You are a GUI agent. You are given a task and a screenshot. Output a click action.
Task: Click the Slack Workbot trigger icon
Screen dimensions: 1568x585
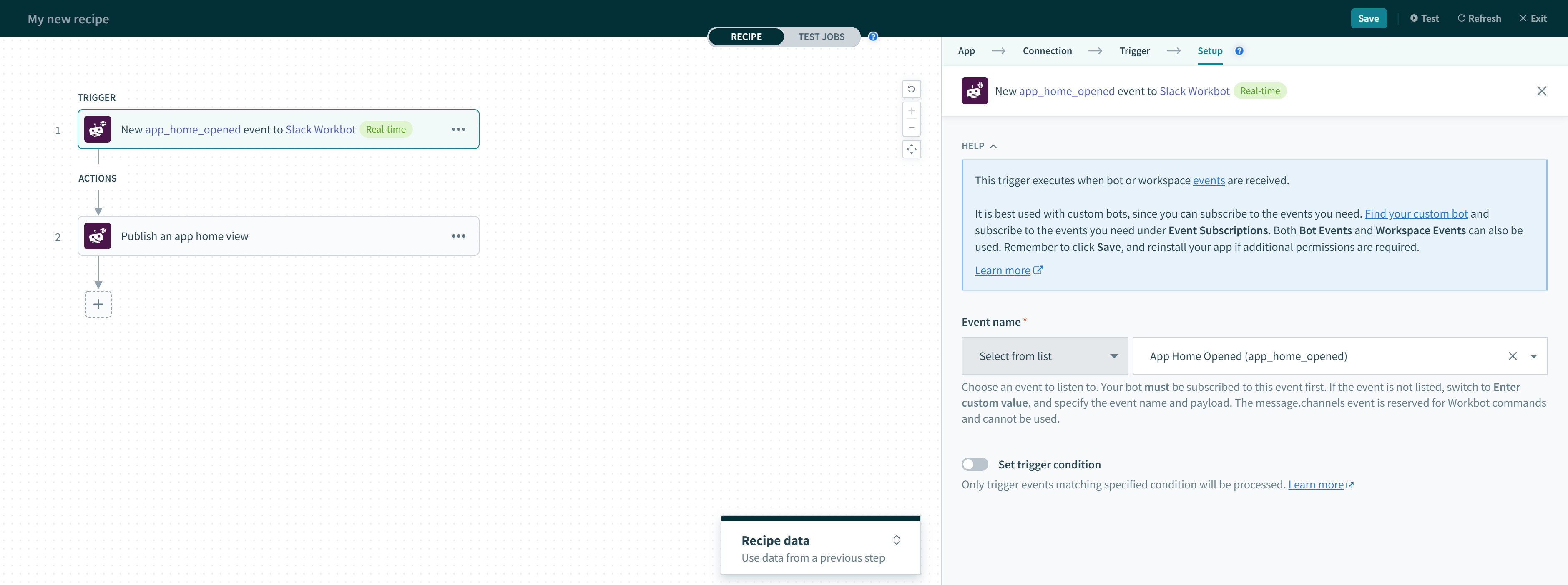click(x=98, y=128)
